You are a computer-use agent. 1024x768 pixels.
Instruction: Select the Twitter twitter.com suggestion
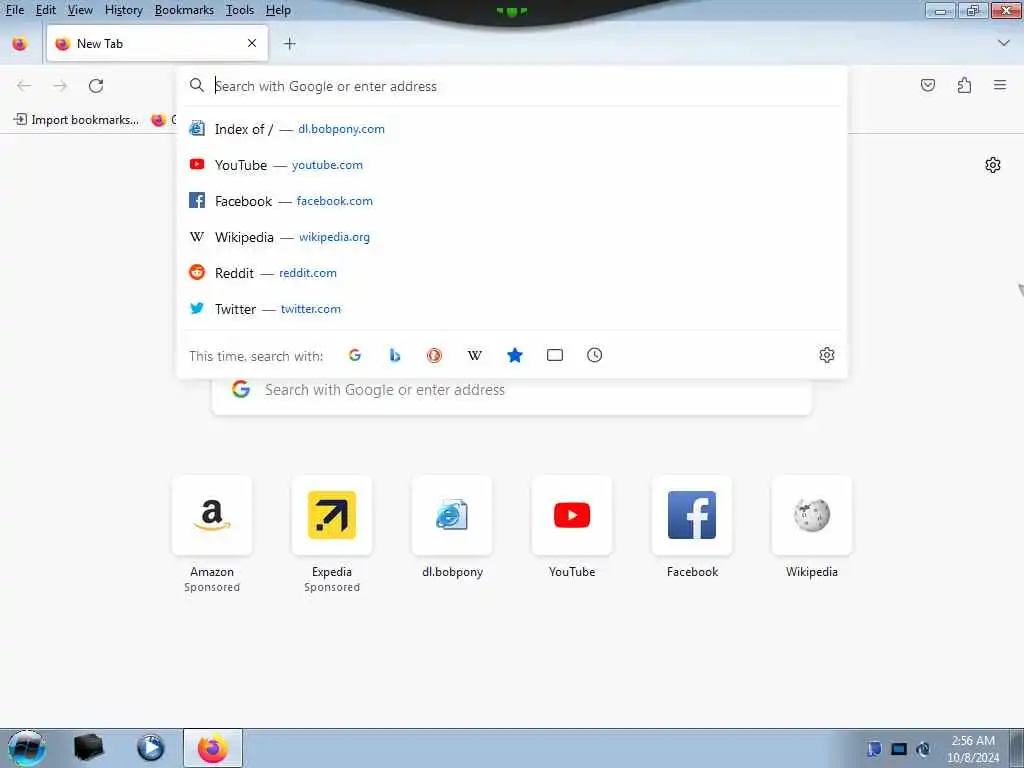pyautogui.click(x=512, y=308)
